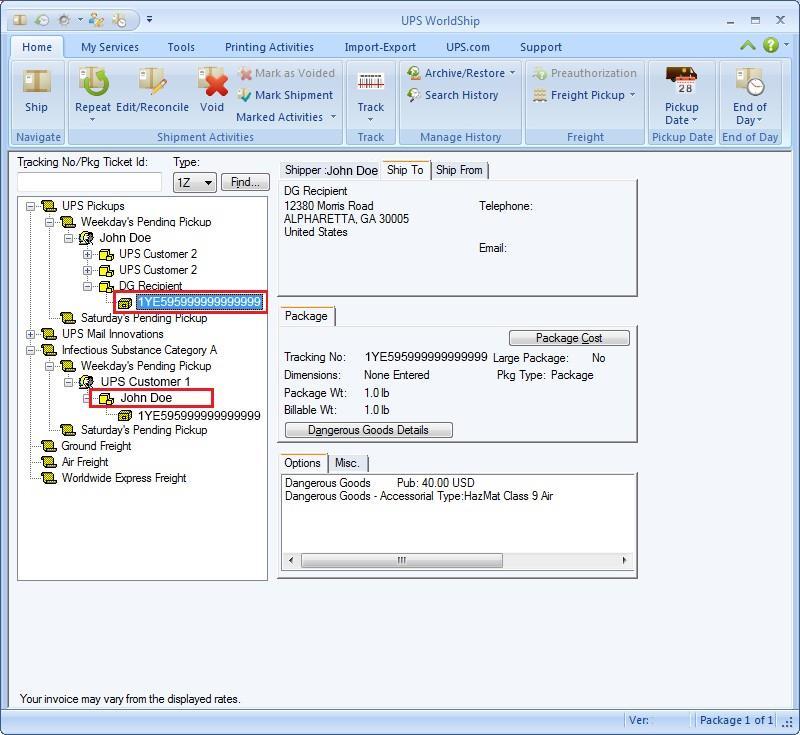
Task: Click the Mark Shipment ribbon item
Action: coord(286,95)
